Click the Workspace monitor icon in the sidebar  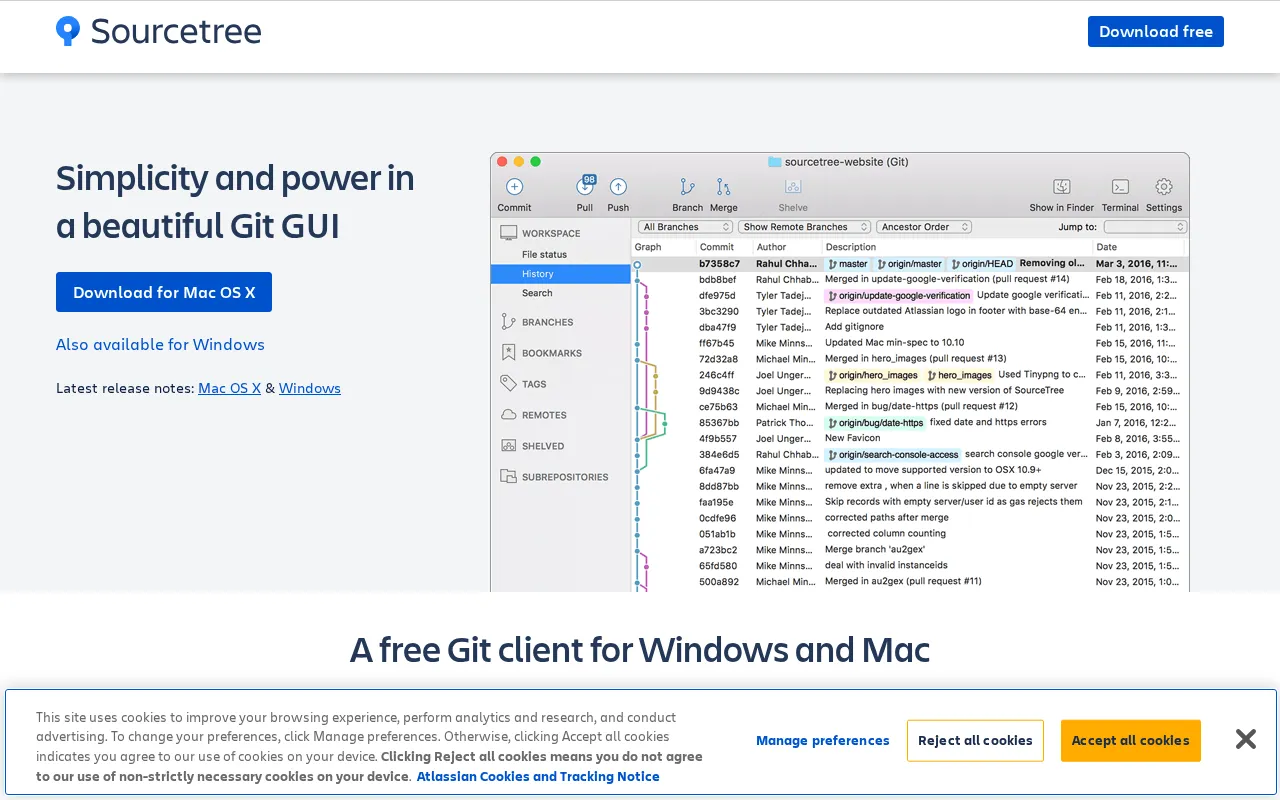(x=509, y=233)
